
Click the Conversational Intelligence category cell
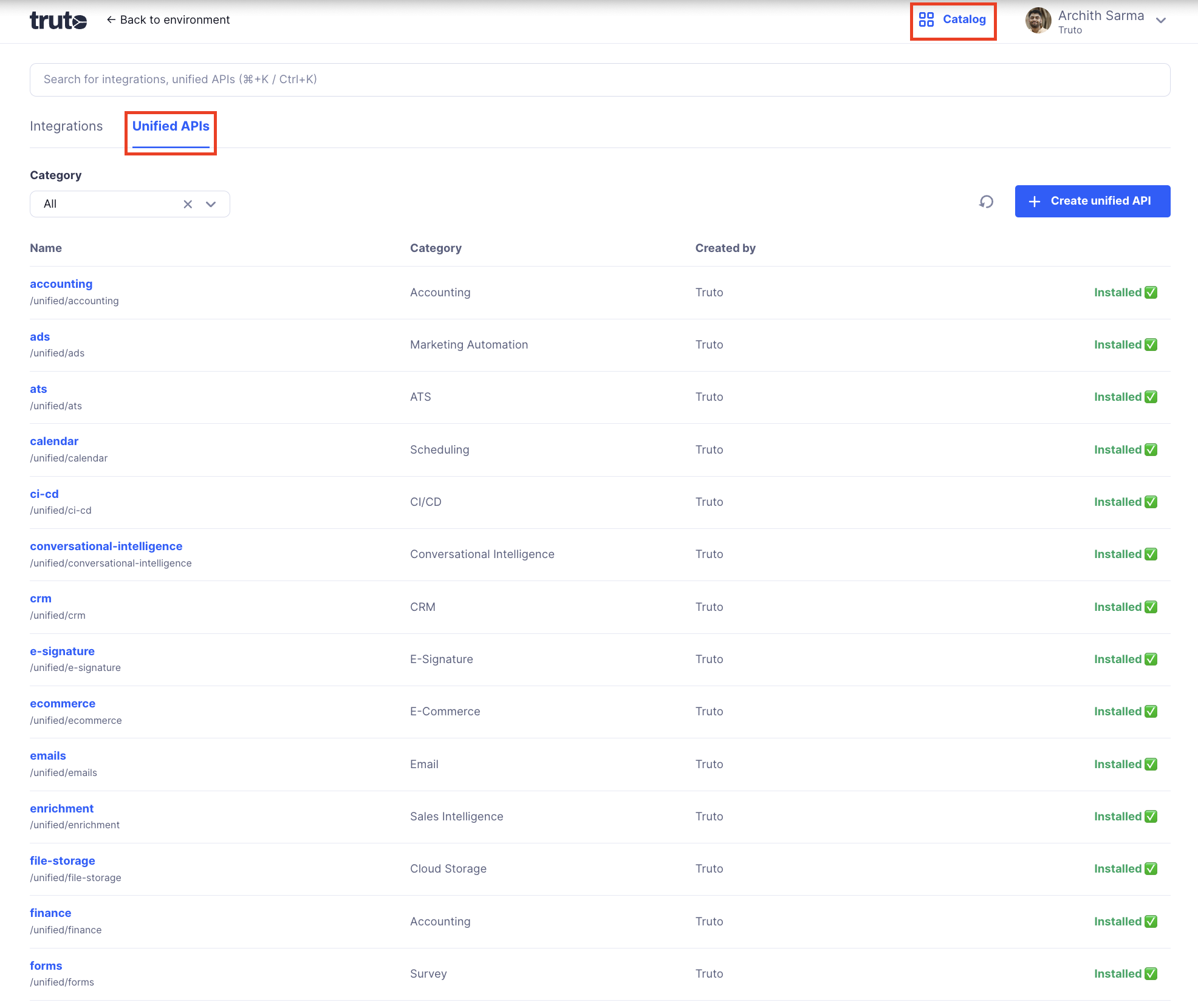482,554
